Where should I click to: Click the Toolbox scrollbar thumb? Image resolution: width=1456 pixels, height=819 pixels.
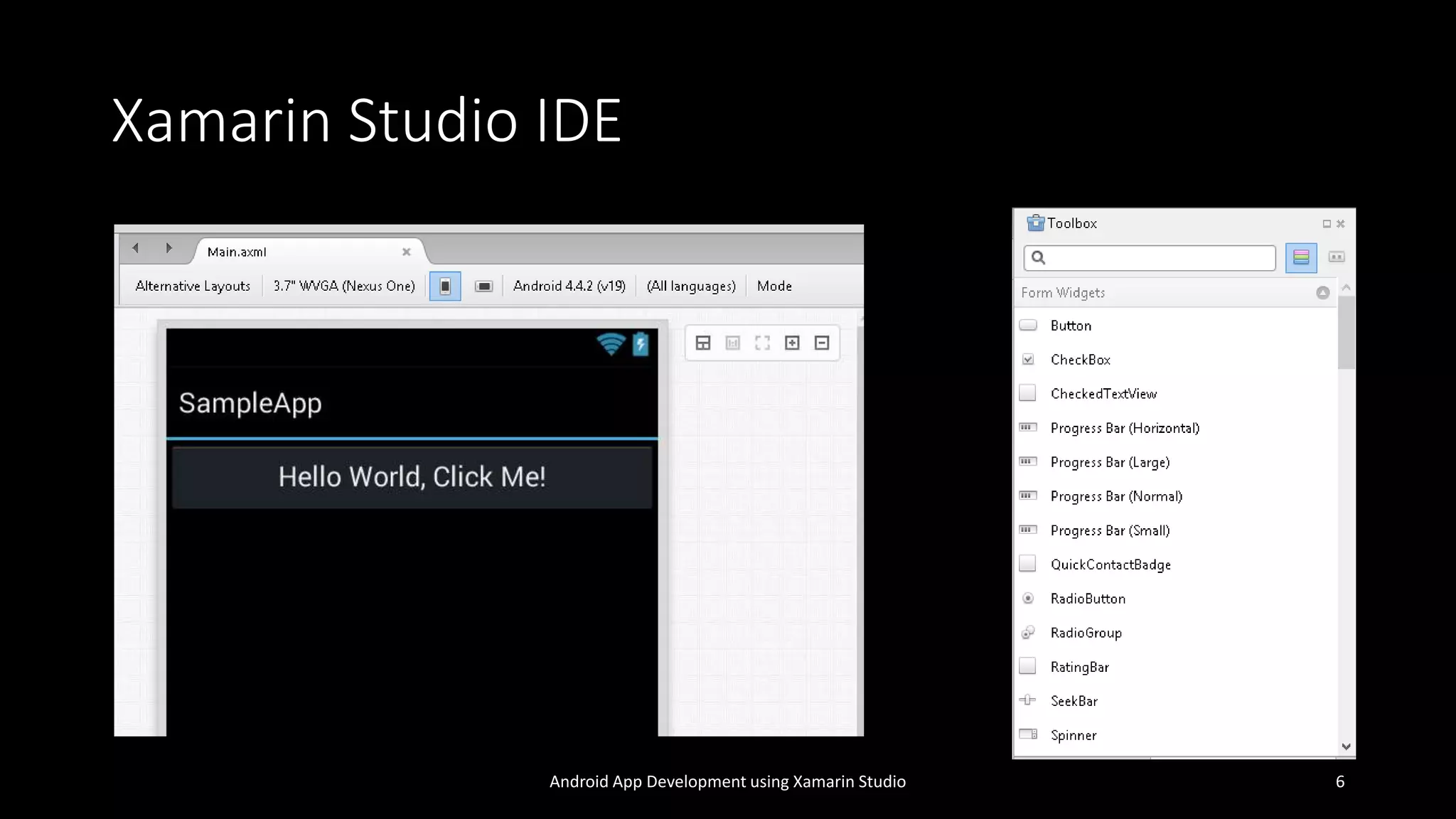pyautogui.click(x=1346, y=333)
